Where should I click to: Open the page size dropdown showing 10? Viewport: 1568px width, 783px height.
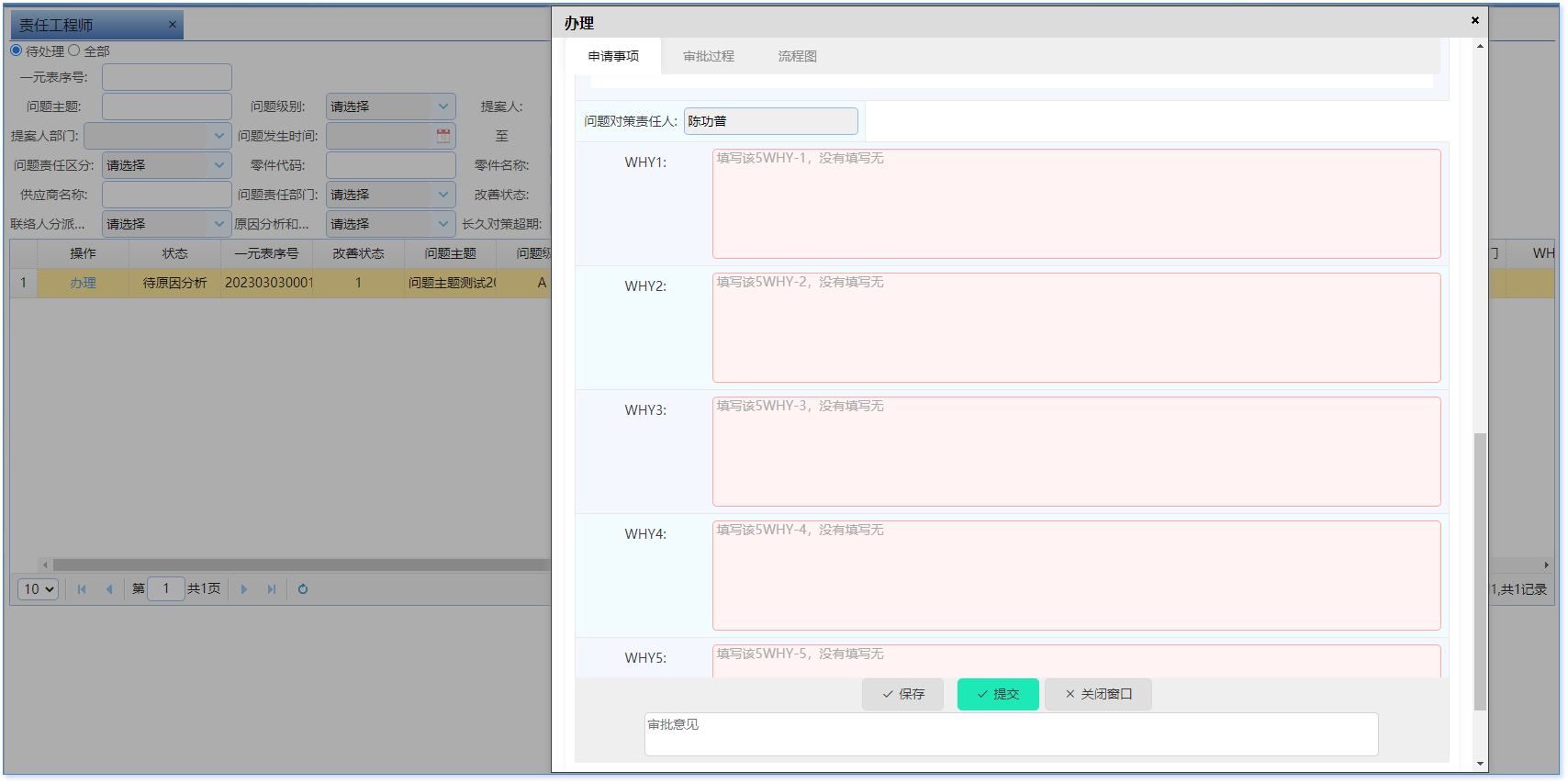(x=39, y=589)
